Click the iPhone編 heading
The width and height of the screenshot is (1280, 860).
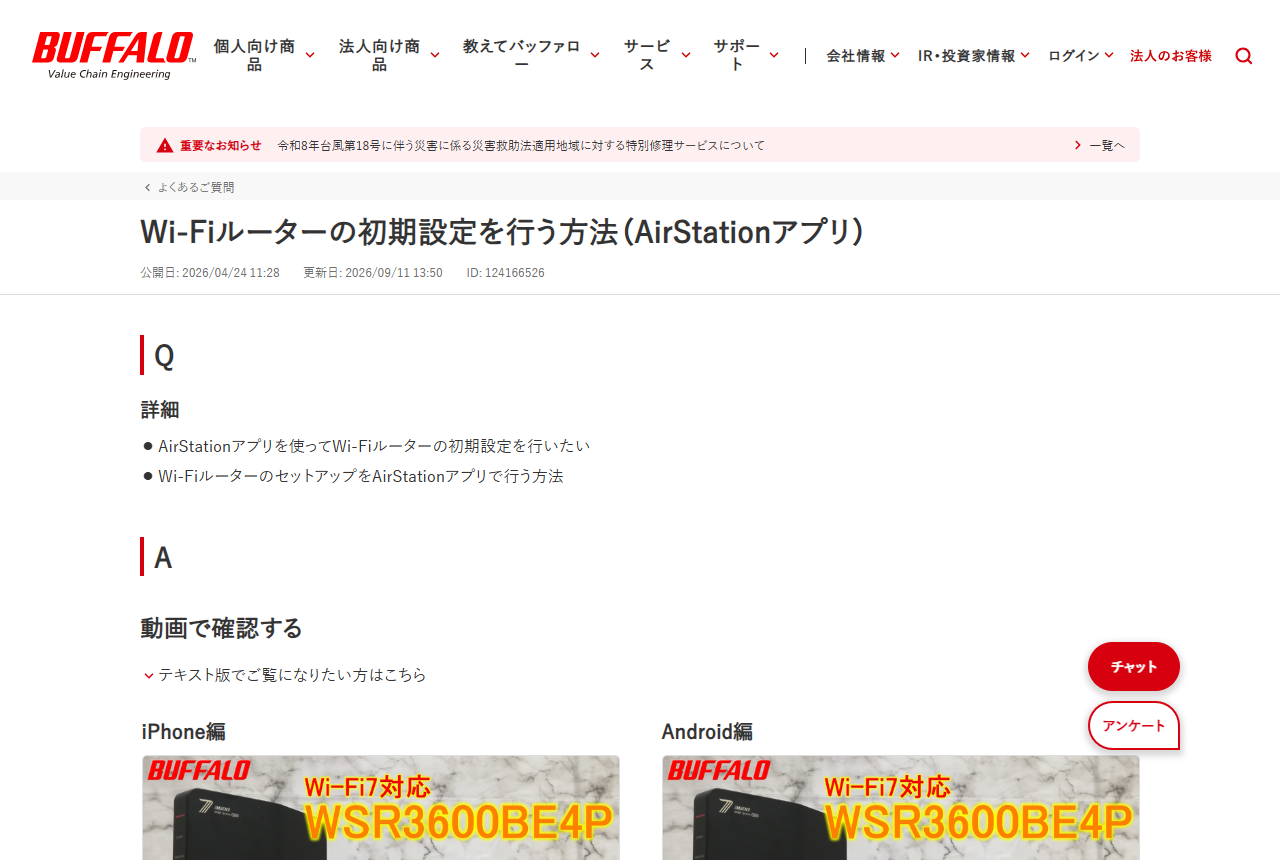click(x=184, y=732)
